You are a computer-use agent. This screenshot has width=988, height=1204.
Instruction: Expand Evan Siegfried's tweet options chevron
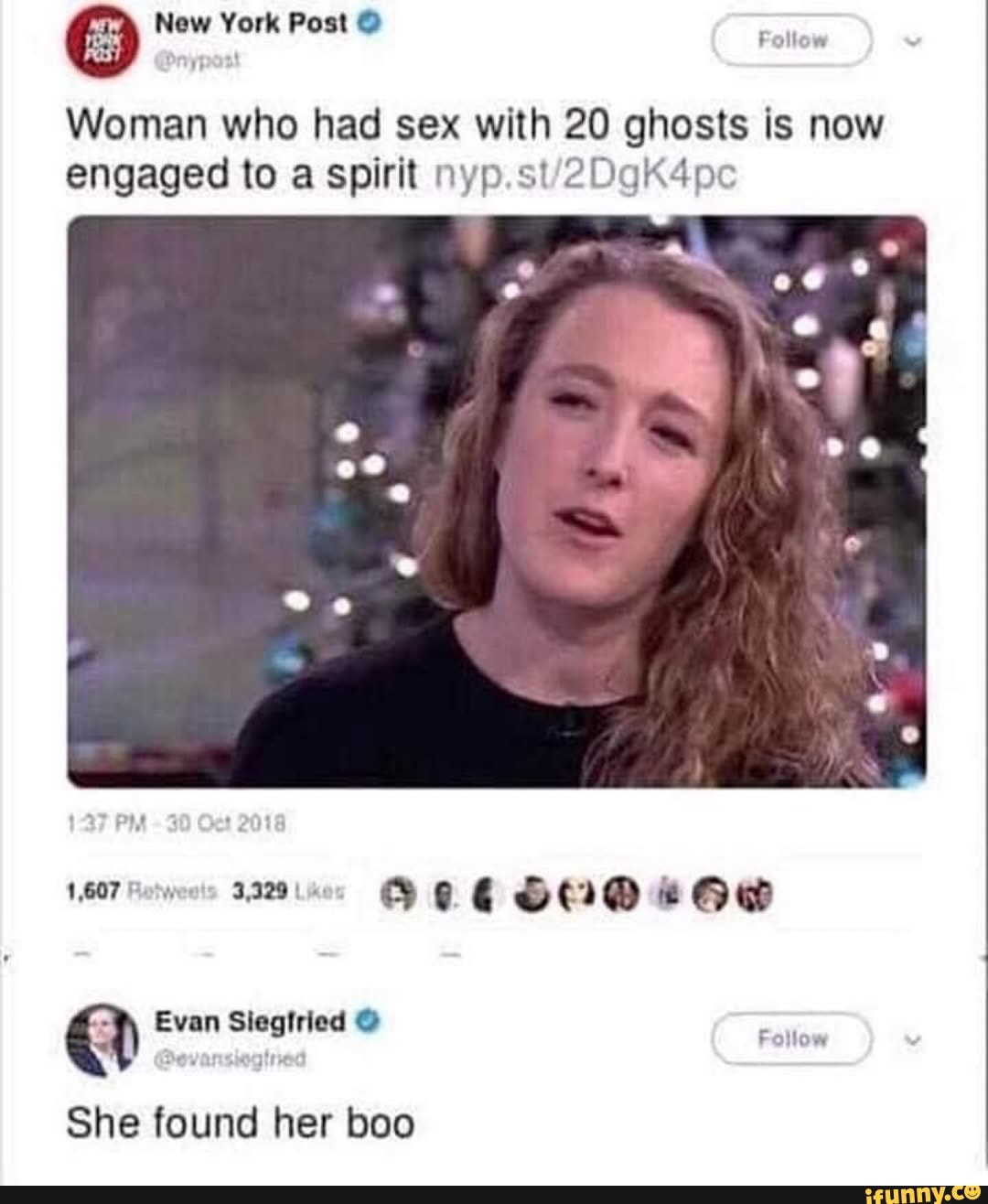pos(908,1039)
